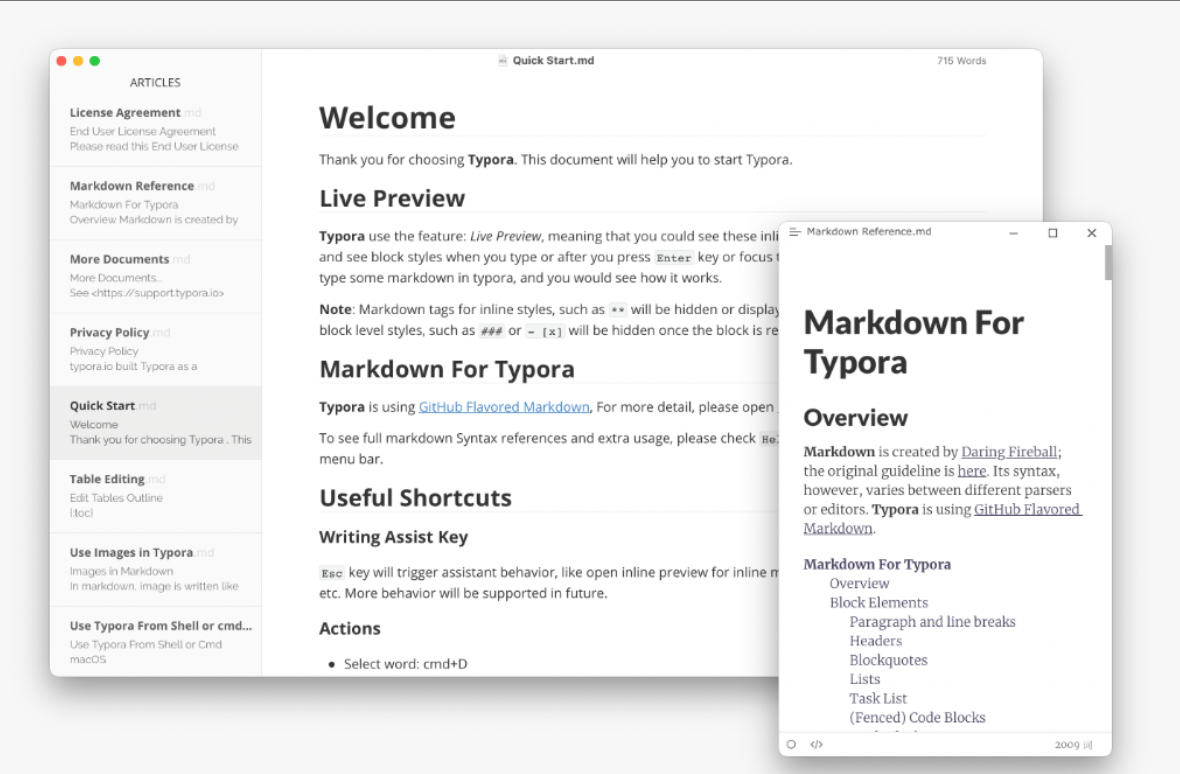This screenshot has height=774, width=1180.
Task: Click the 'Markdown For Typora' heading in Quick Start
Action: [x=446, y=369]
